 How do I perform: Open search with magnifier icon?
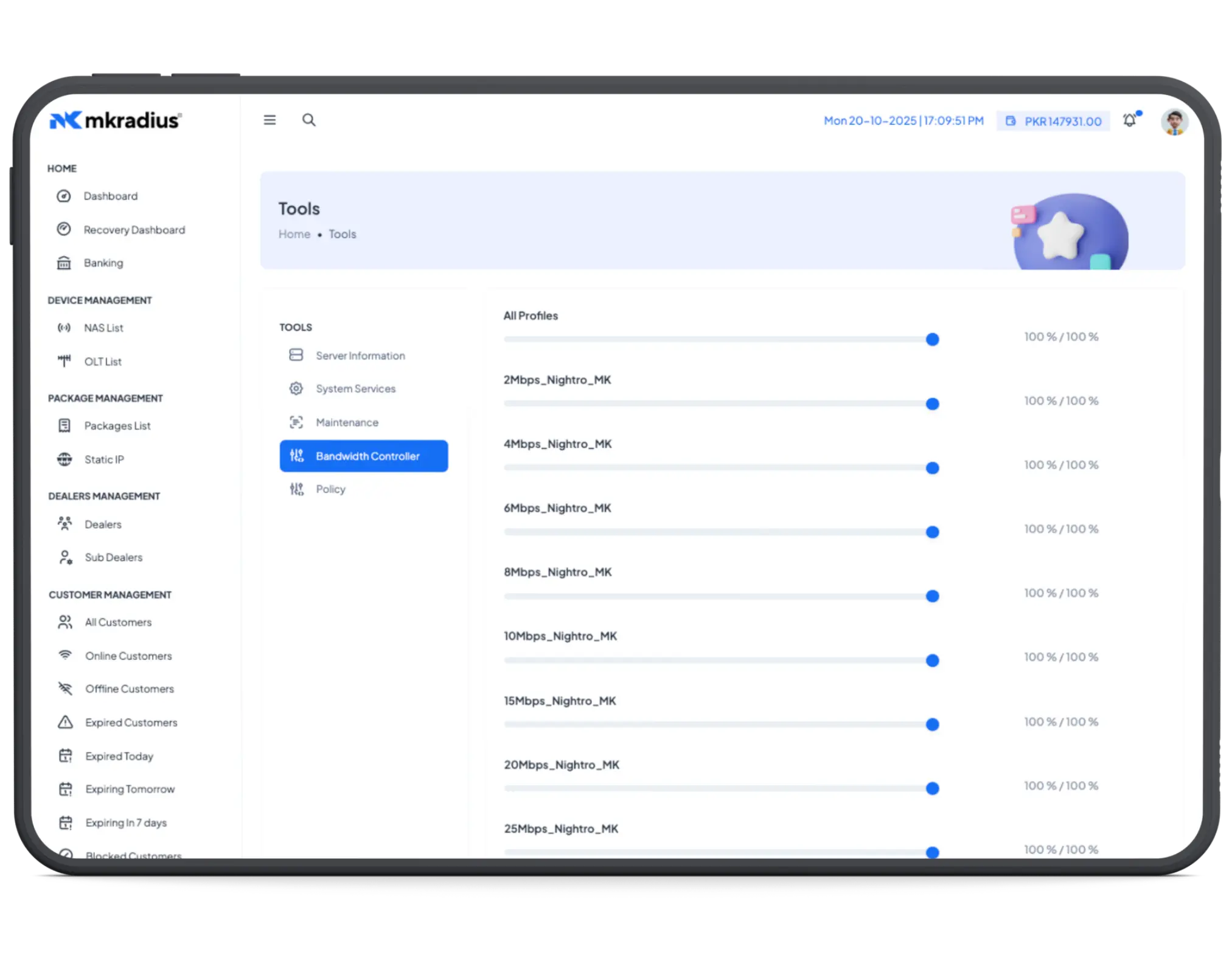pyautogui.click(x=309, y=120)
